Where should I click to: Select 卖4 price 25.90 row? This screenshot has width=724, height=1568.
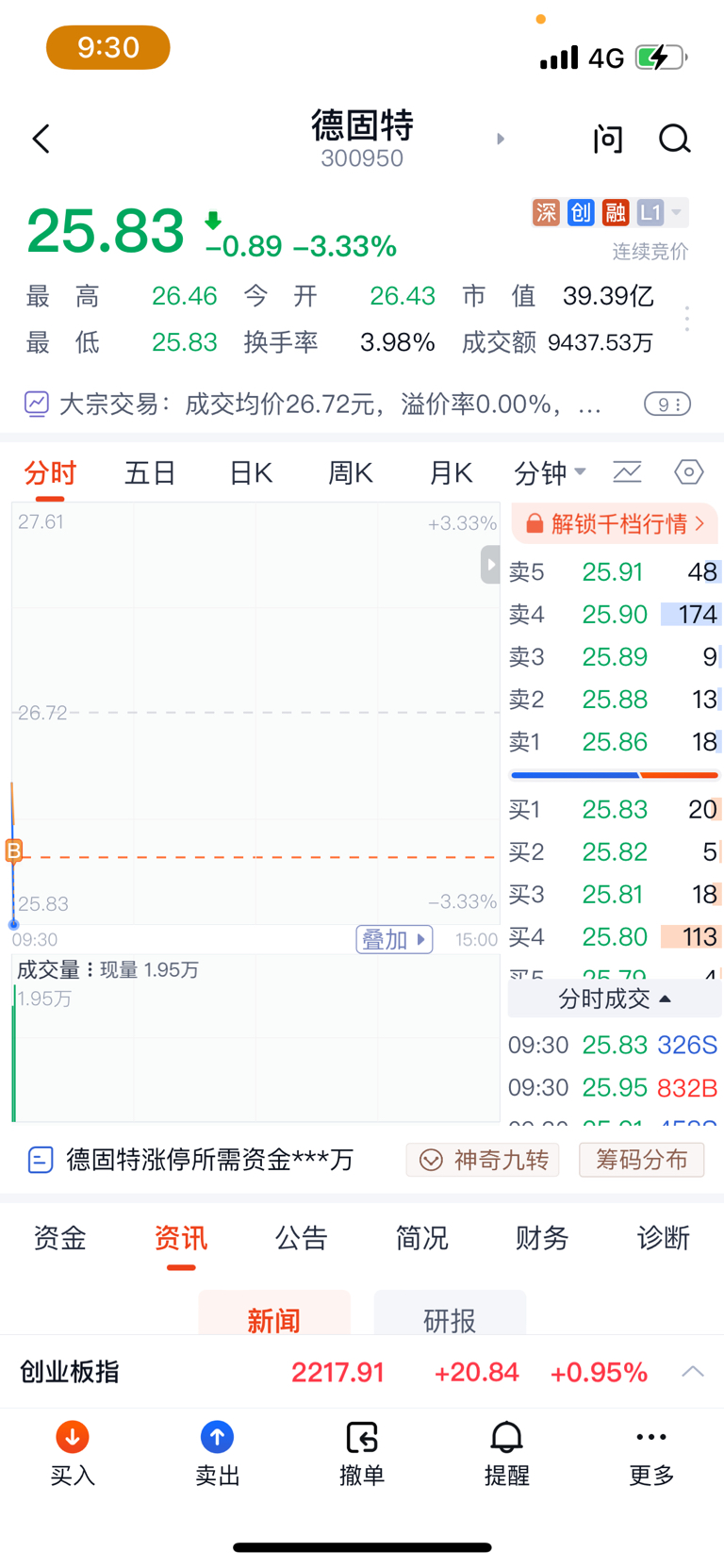(615, 615)
